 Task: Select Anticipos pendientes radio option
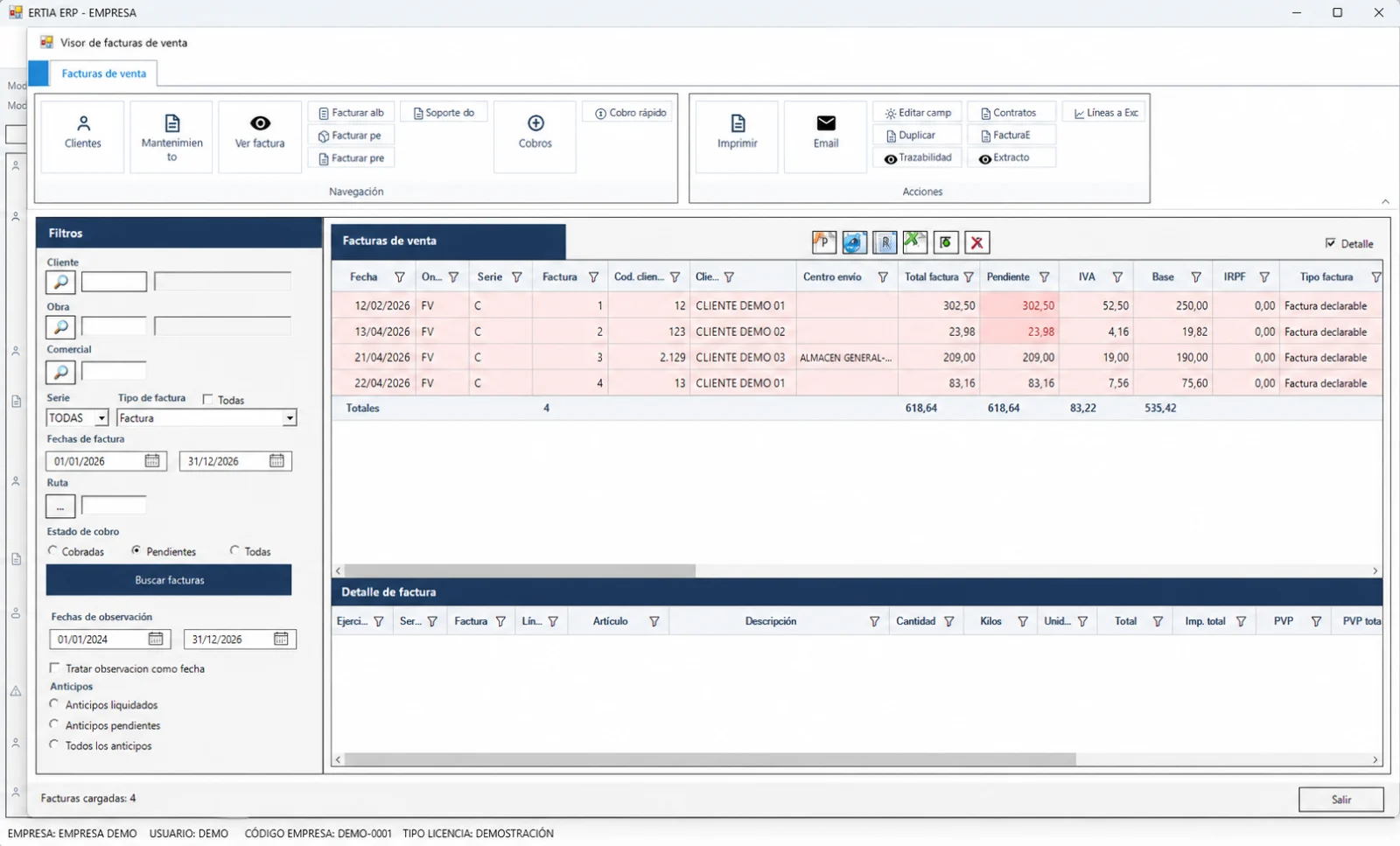click(54, 724)
